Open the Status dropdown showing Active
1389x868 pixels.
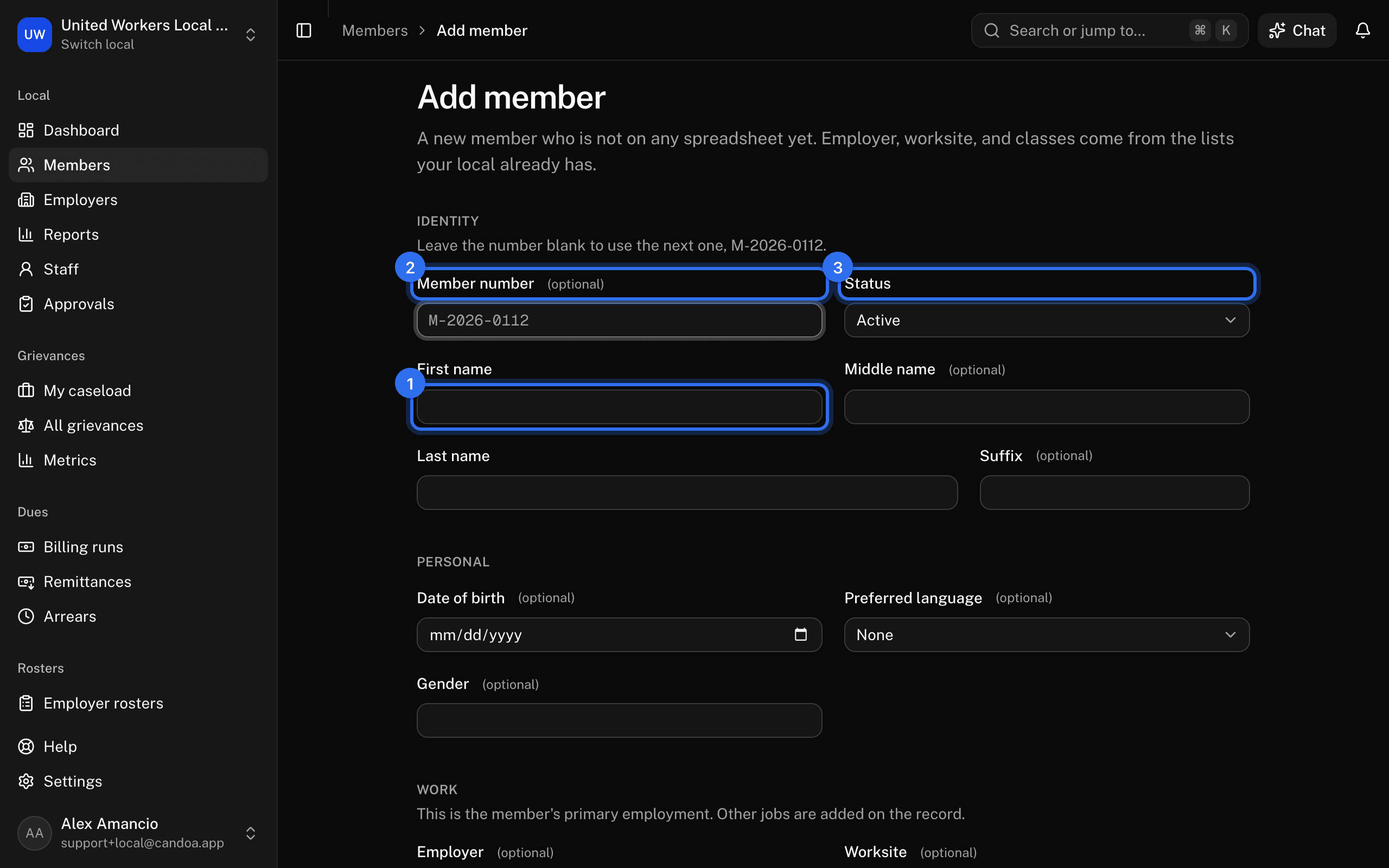tap(1046, 320)
